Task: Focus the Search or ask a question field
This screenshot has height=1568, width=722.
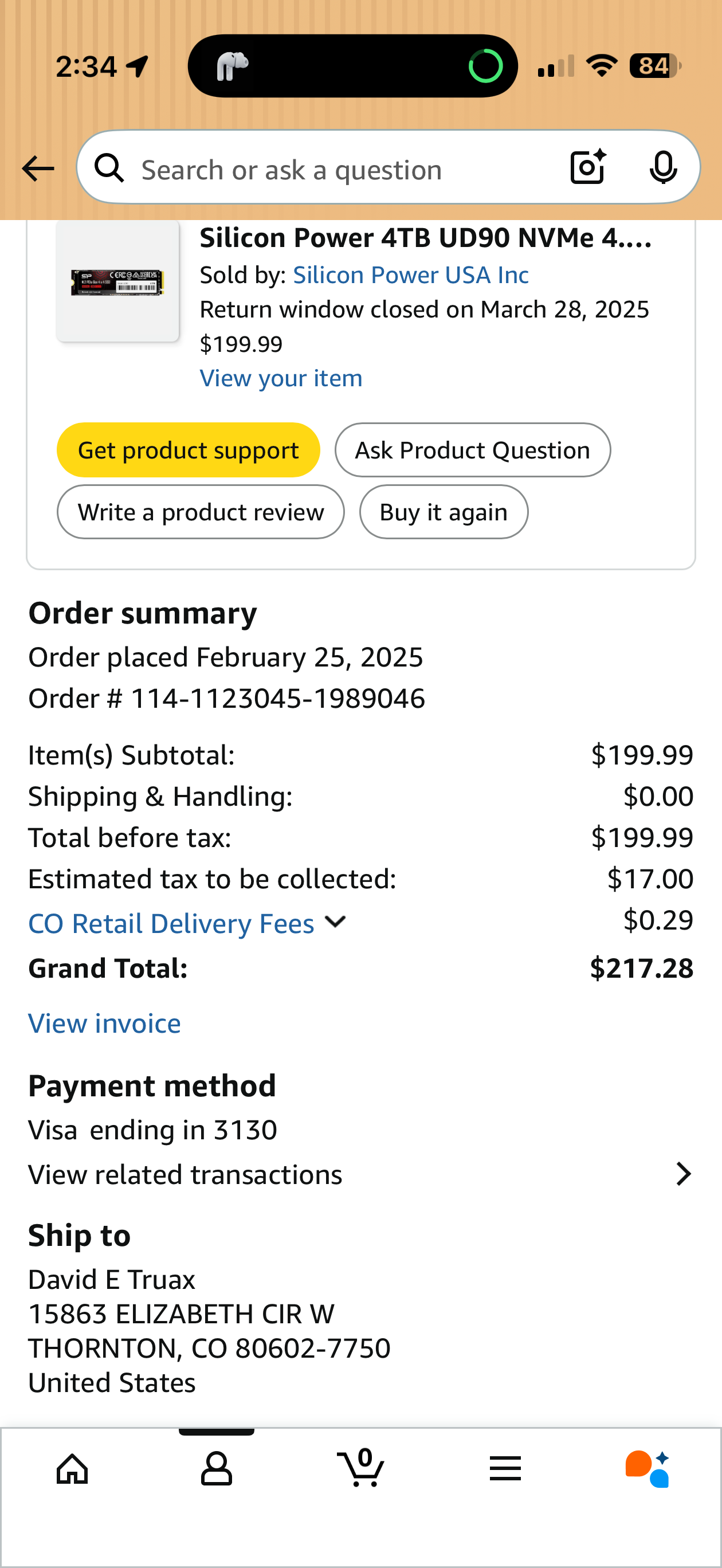Action: tap(341, 169)
